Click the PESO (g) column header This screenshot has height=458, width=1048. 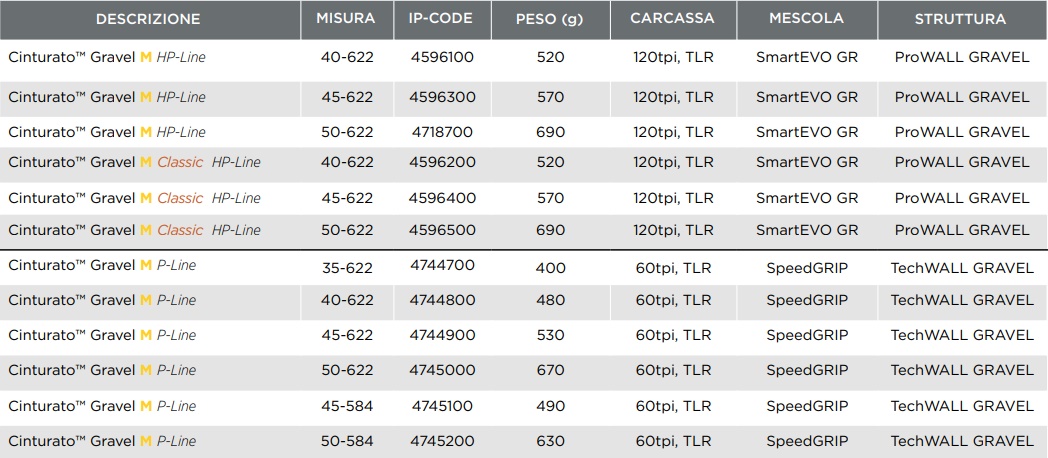[x=549, y=19]
